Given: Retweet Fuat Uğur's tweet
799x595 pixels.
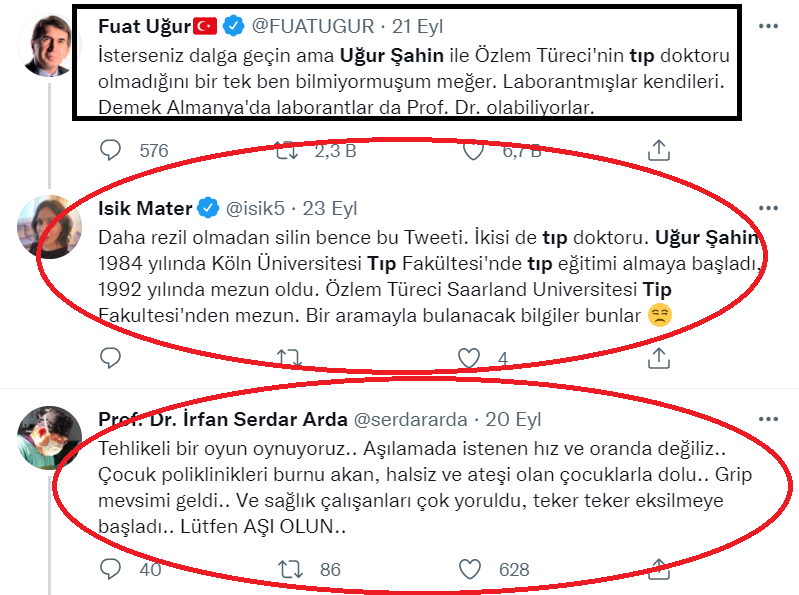Looking at the screenshot, I should pyautogui.click(x=286, y=151).
